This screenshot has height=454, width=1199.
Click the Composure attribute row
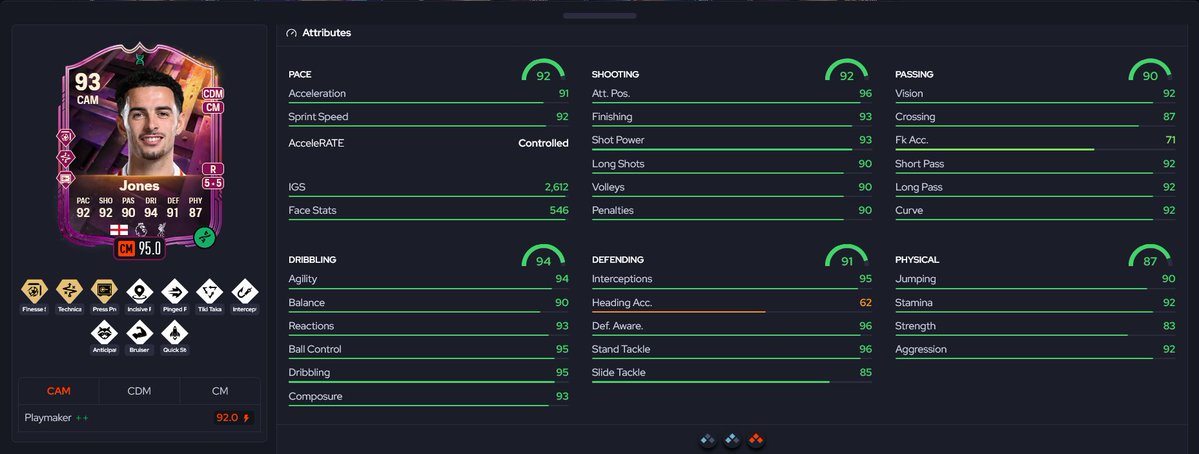[428, 397]
